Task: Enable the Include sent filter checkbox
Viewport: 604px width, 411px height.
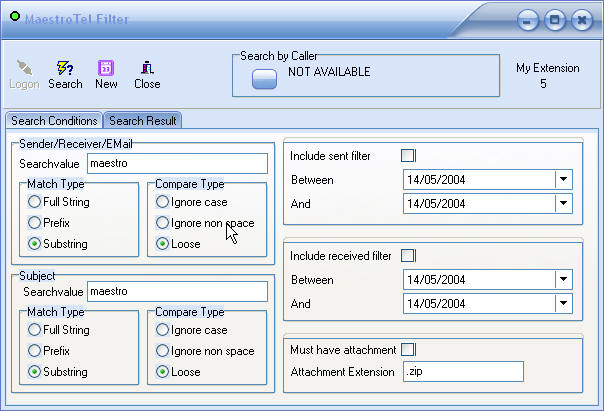Action: coord(408,156)
